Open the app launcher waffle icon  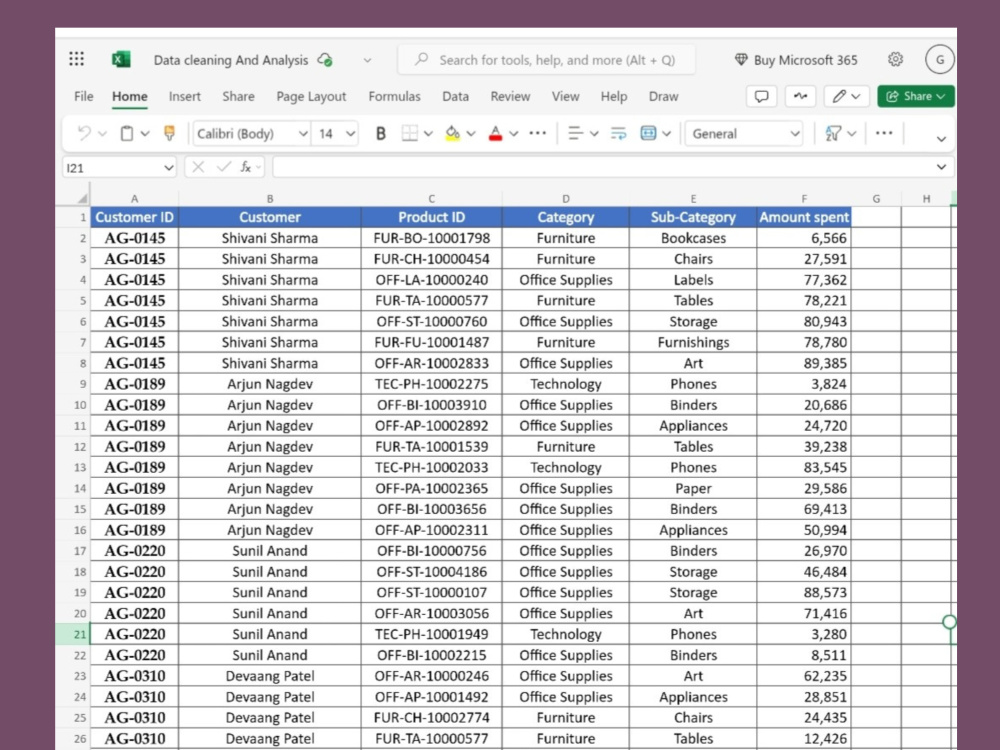point(77,59)
